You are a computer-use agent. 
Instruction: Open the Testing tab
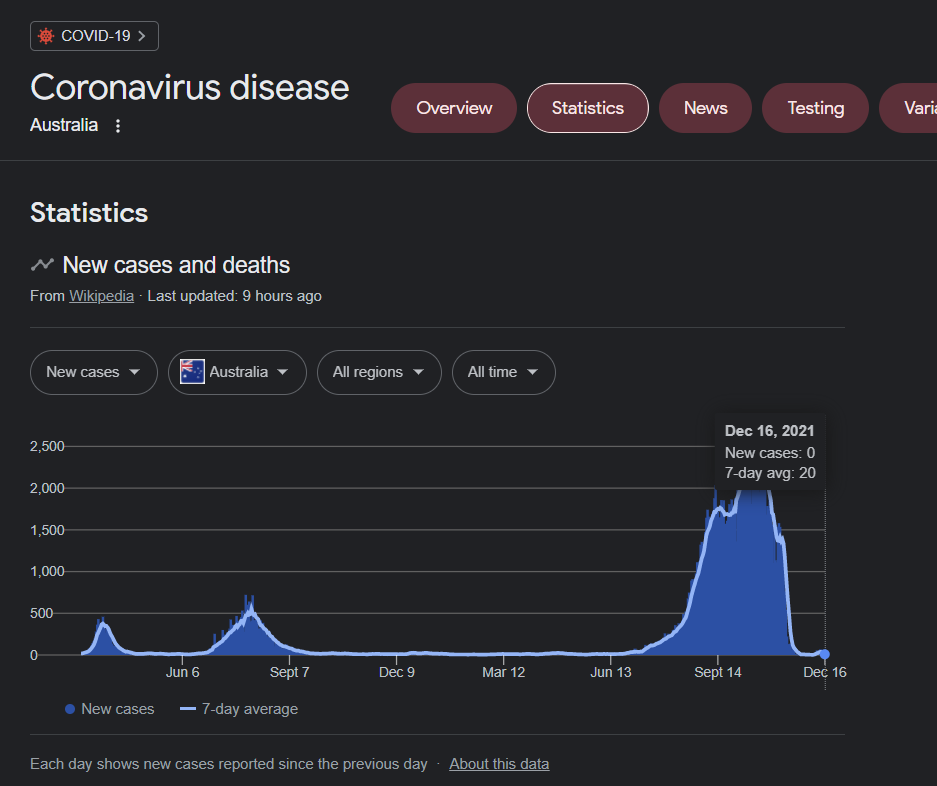coord(815,108)
